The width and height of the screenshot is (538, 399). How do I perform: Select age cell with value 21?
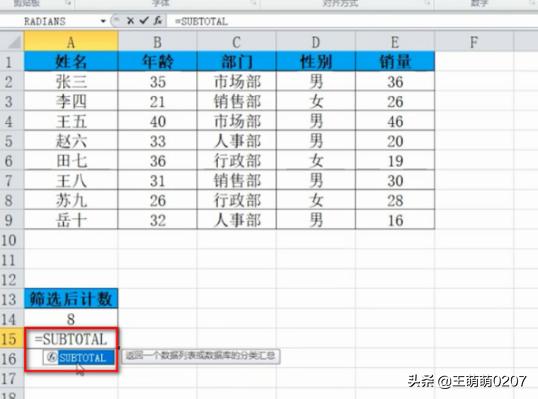157,101
